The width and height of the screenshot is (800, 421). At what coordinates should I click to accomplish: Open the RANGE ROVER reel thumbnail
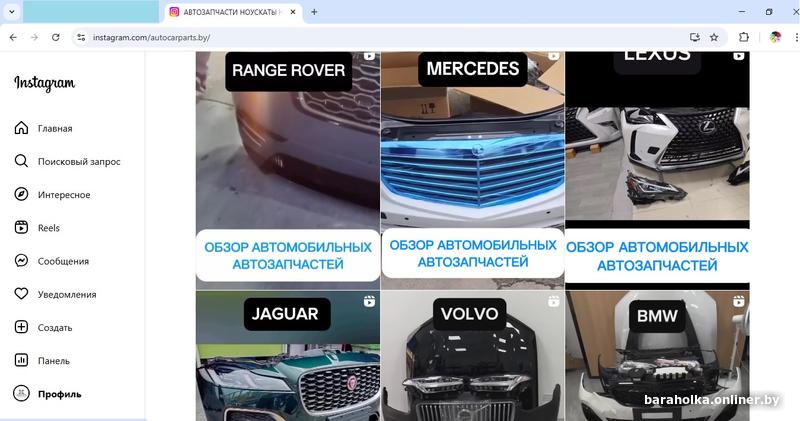[x=288, y=170]
